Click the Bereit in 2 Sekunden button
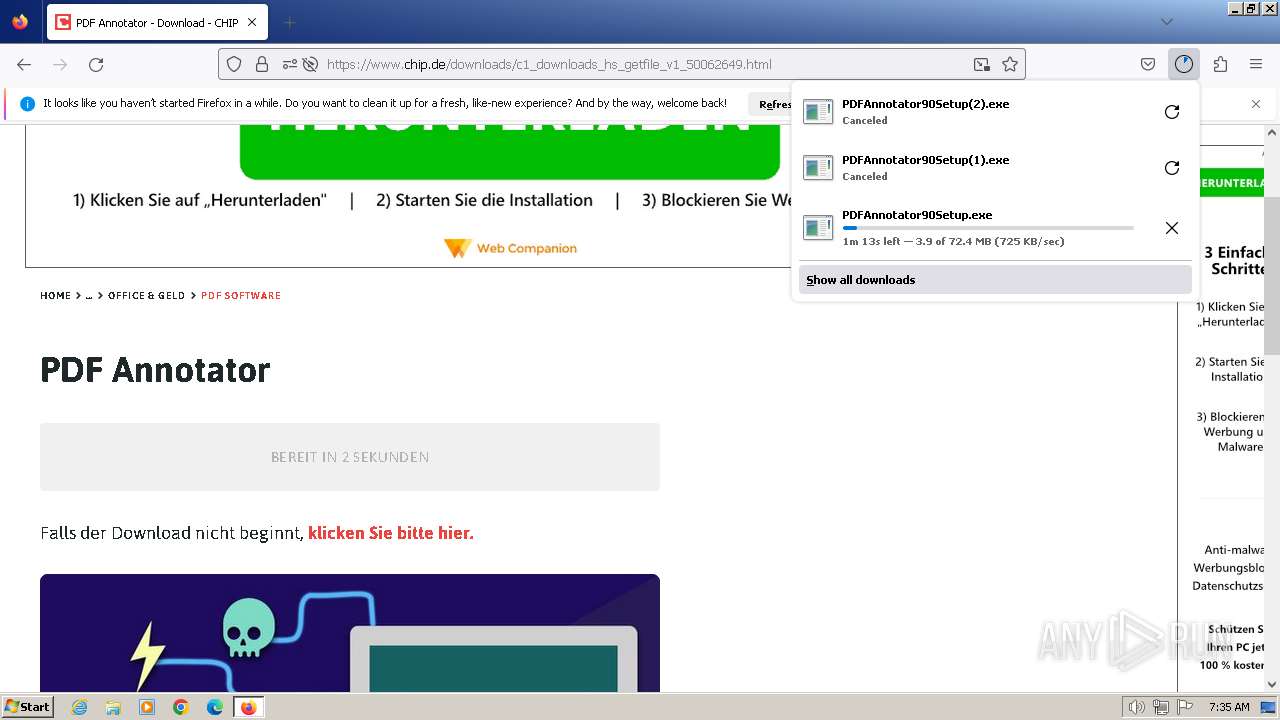This screenshot has width=1280, height=720. [x=350, y=457]
